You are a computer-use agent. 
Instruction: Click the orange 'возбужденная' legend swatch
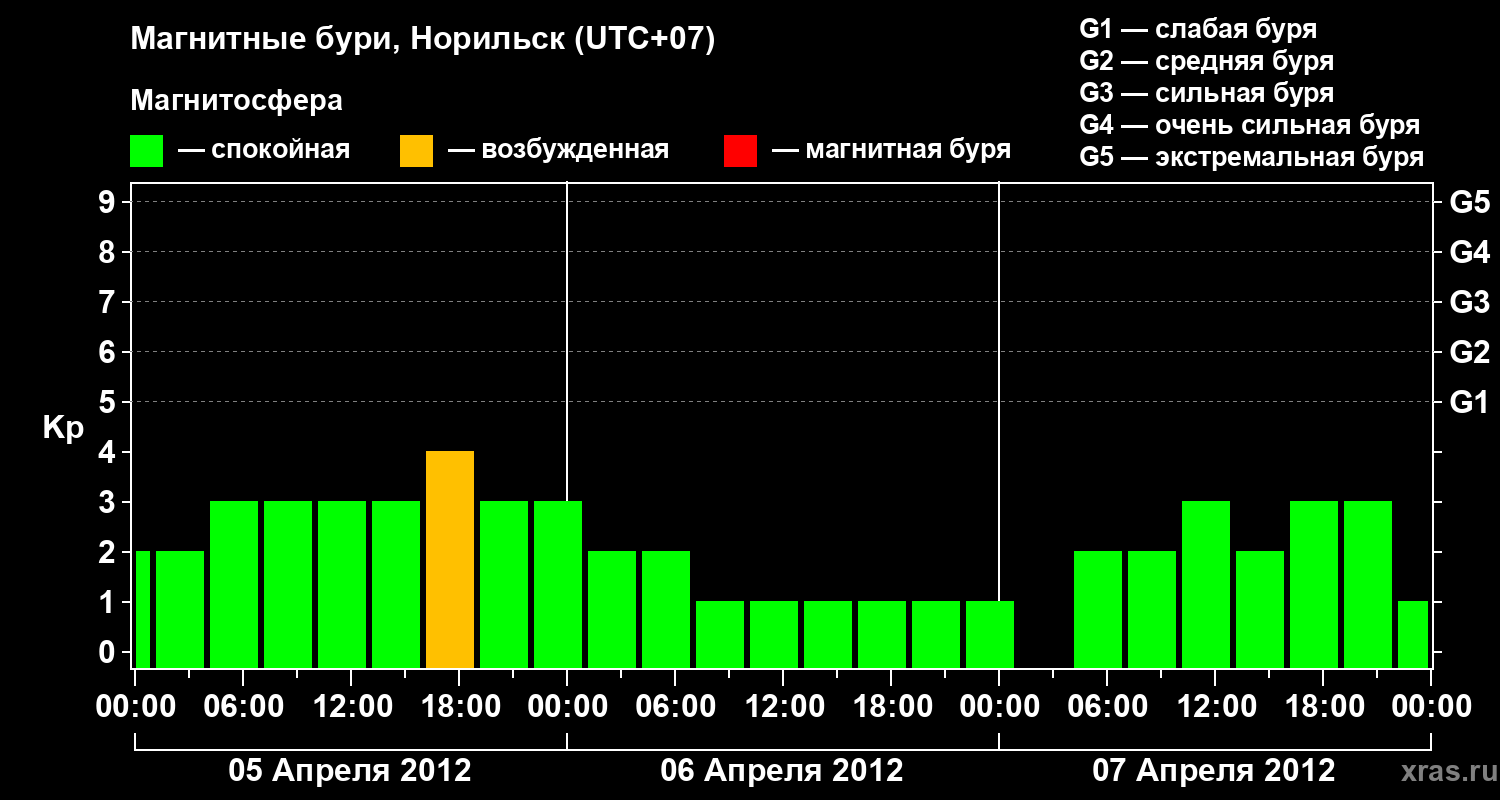click(x=416, y=151)
